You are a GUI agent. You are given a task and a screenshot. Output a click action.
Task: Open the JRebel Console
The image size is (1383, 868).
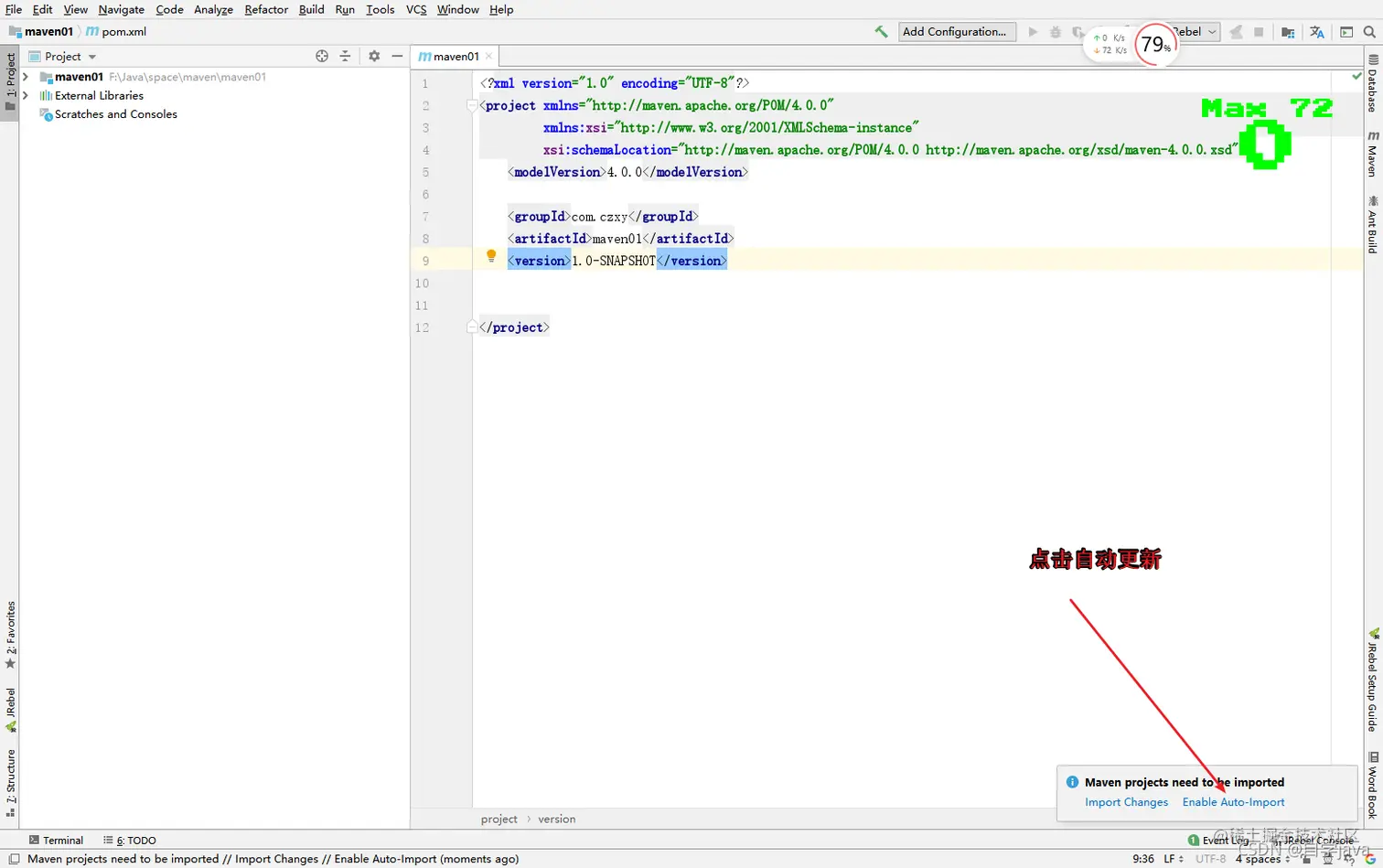click(1313, 840)
